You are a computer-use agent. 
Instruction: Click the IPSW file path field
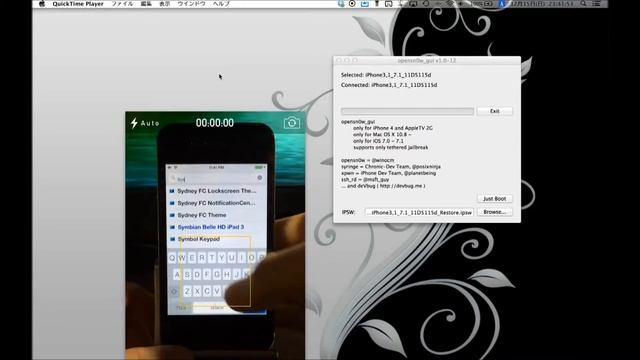click(419, 213)
